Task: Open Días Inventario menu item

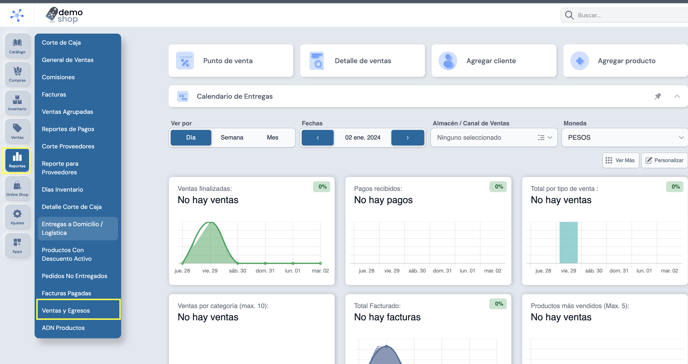Action: (x=62, y=190)
